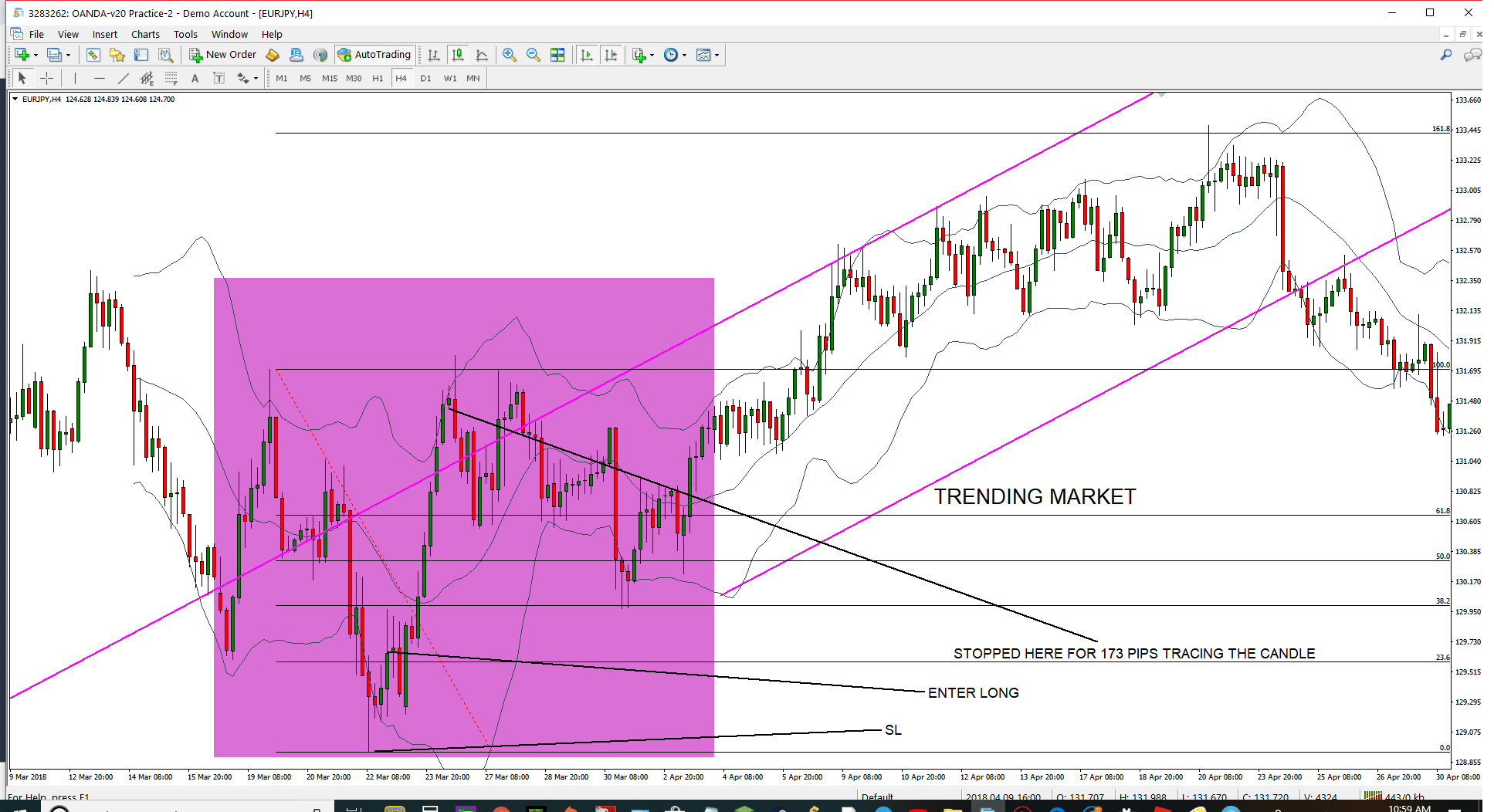
Task: Select the H4 timeframe button
Action: [x=401, y=78]
